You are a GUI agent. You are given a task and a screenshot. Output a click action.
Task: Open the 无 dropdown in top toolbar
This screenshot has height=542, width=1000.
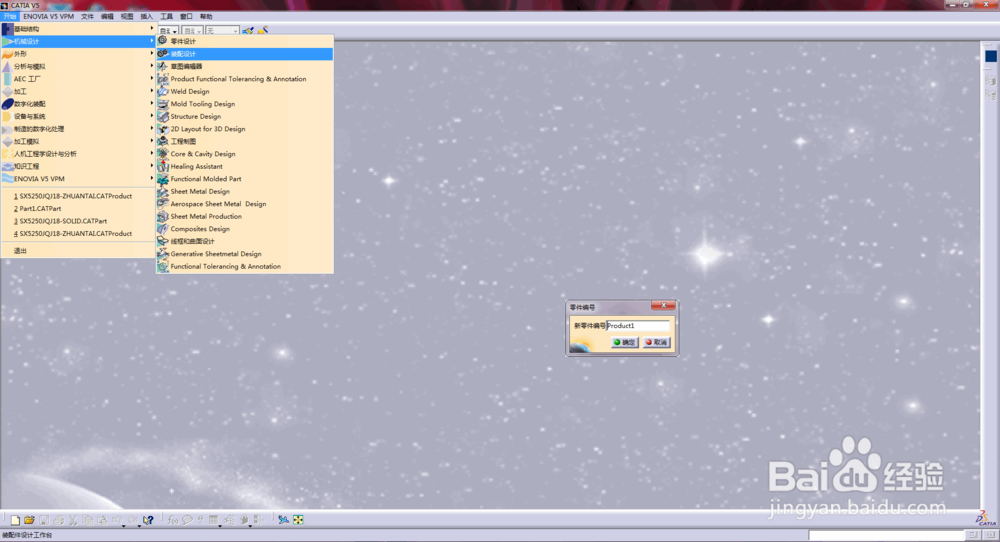[222, 31]
